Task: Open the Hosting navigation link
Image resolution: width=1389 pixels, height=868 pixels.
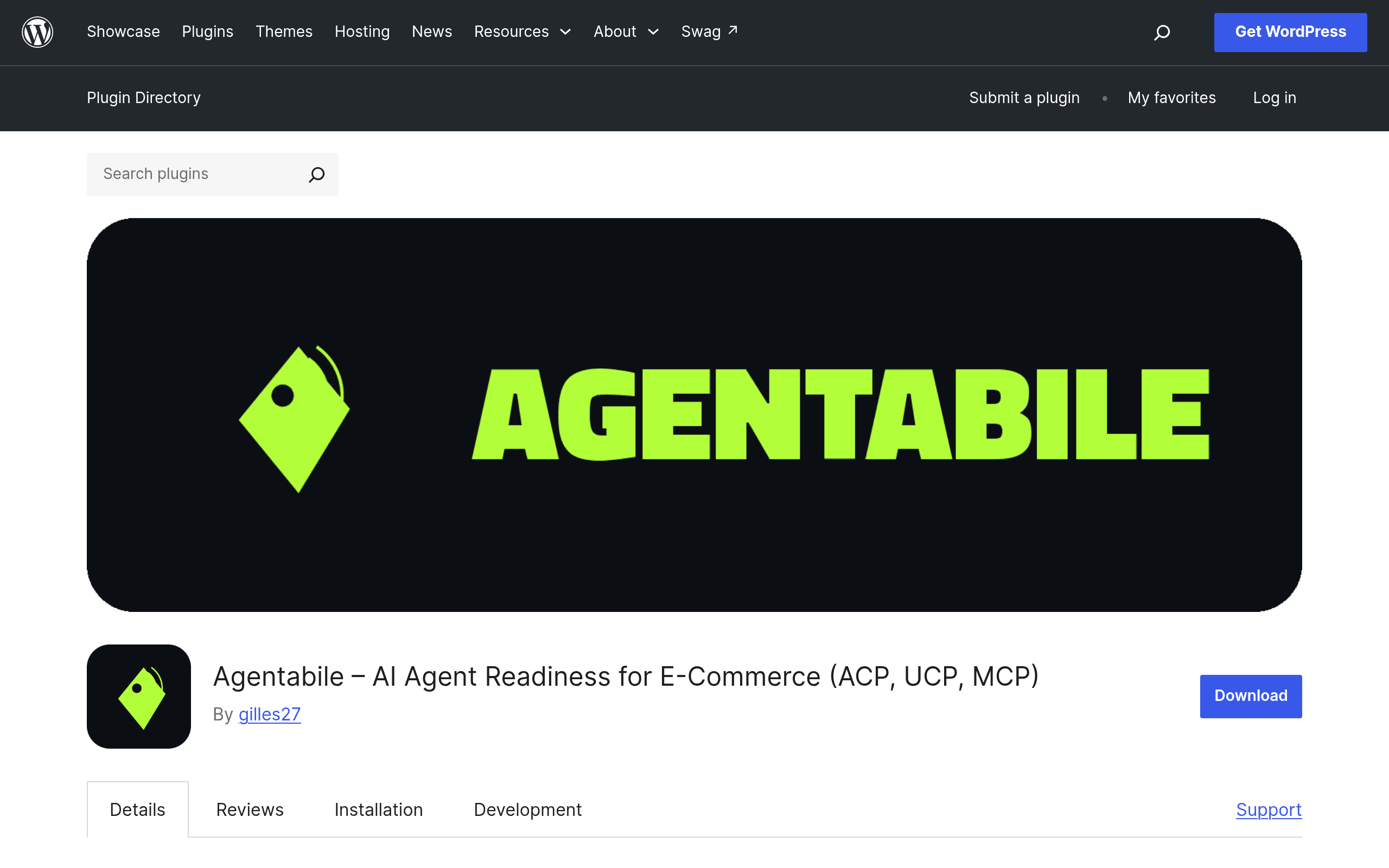Action: [x=362, y=31]
